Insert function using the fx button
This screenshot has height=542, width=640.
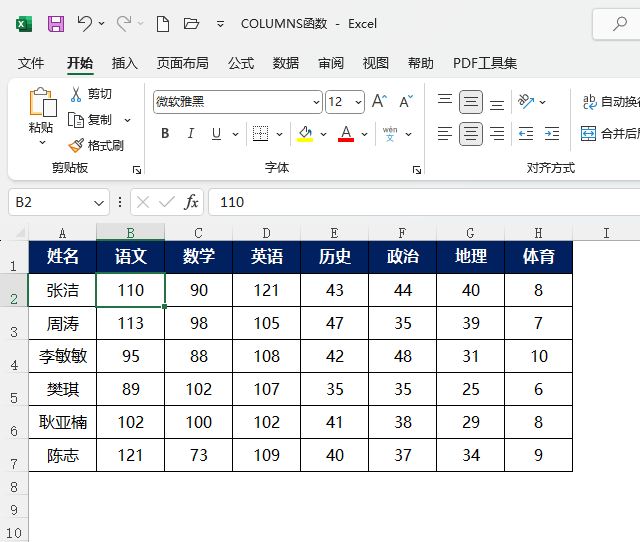pyautogui.click(x=191, y=202)
